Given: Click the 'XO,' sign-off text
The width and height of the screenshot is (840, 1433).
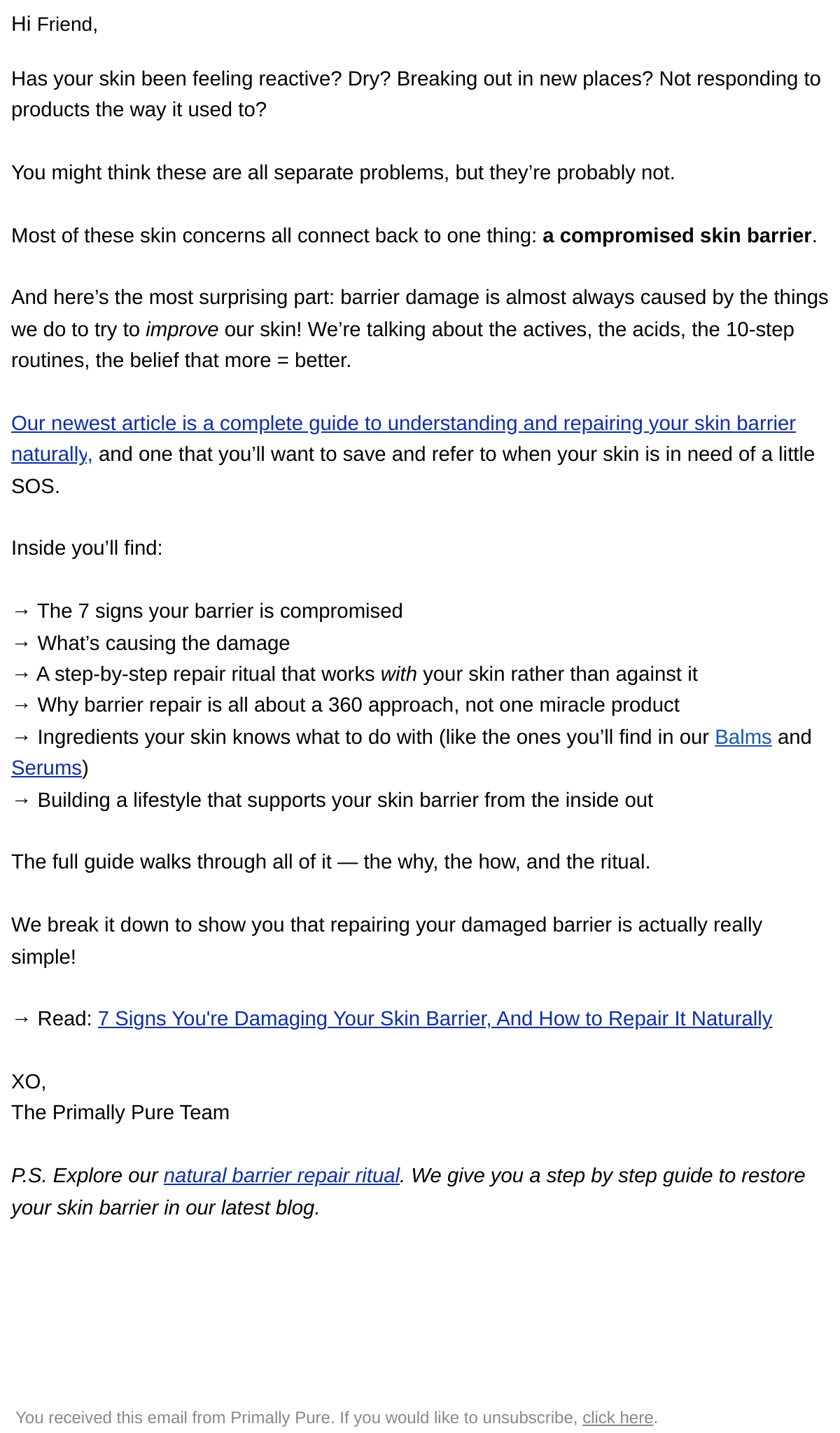Looking at the screenshot, I should click(x=29, y=1082).
